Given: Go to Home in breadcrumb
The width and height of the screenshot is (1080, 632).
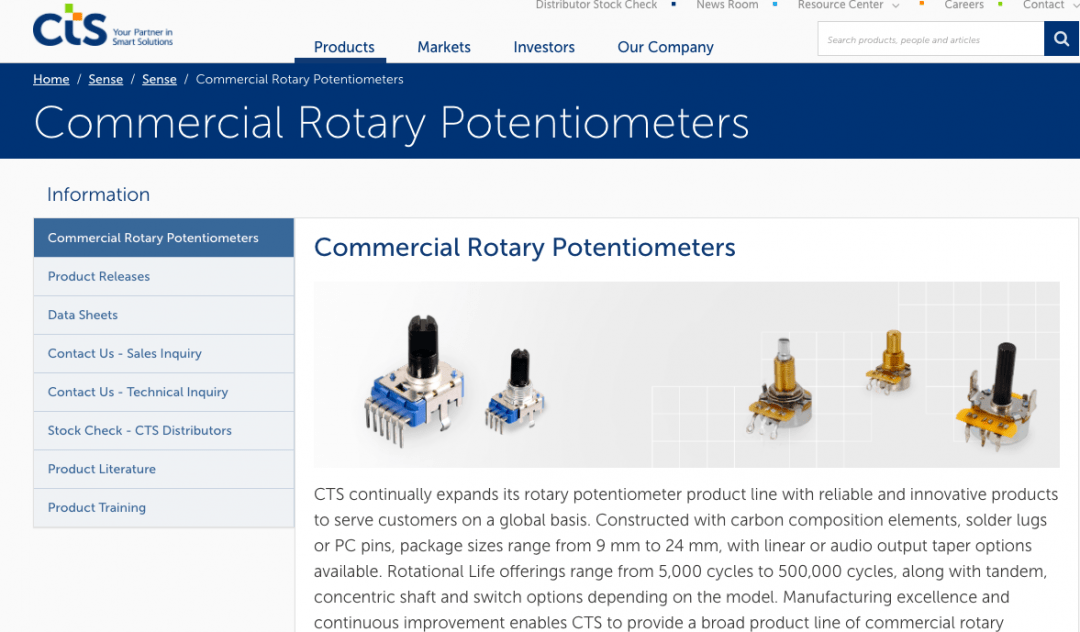Looking at the screenshot, I should click(x=51, y=79).
